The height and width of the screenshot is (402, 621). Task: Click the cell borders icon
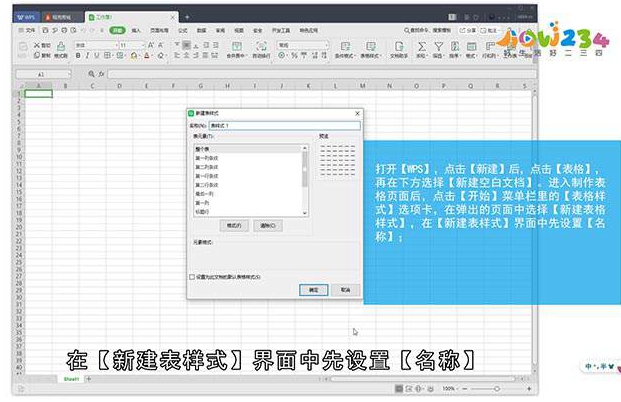[x=107, y=55]
